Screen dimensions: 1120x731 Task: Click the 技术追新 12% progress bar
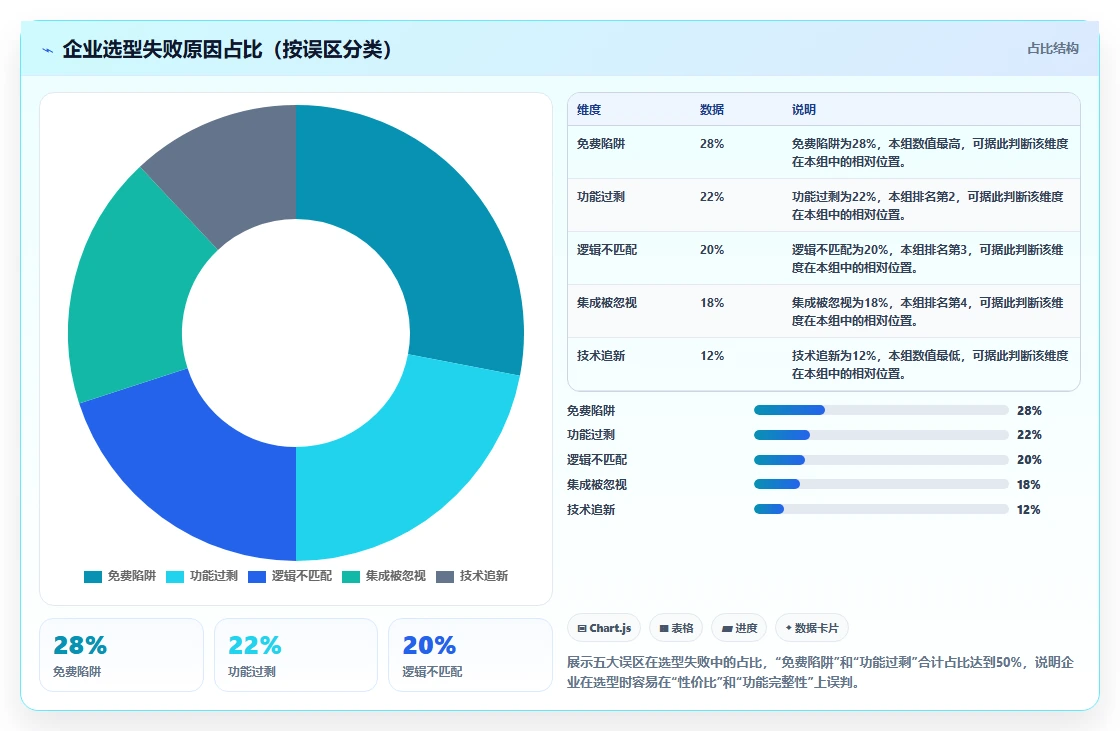881,509
